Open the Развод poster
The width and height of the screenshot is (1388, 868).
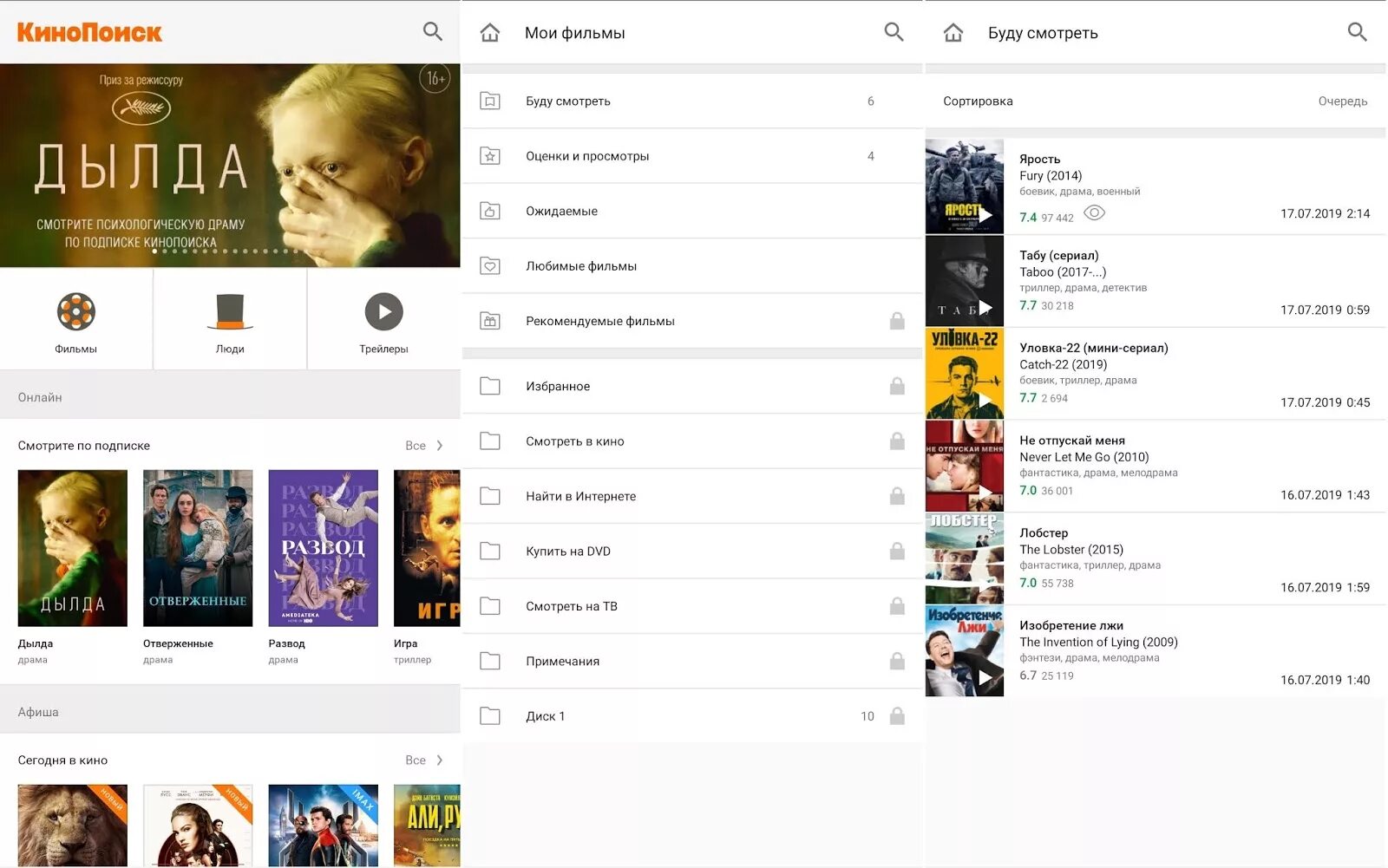[324, 548]
